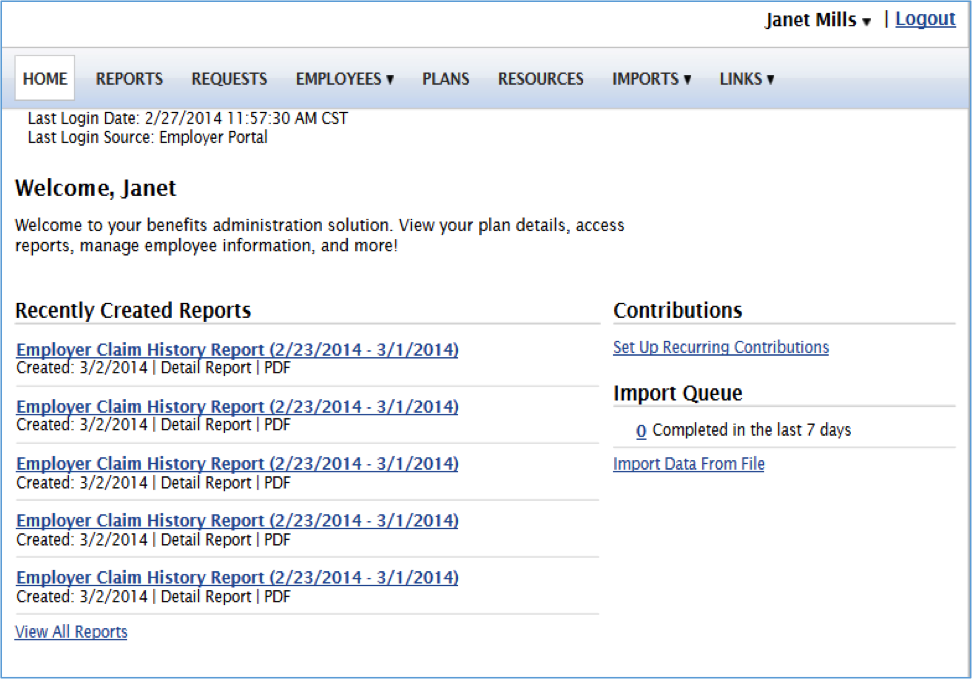Open the Janet Mills user menu
Viewport: 972px width, 679px height.
point(818,20)
